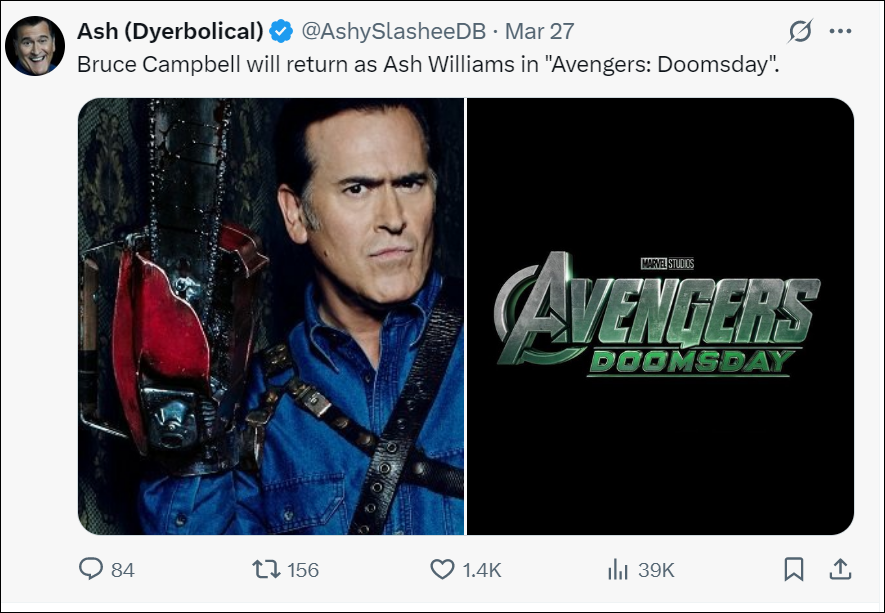This screenshot has width=885, height=613.
Task: Open the view analytics bar chart icon
Action: (617, 570)
